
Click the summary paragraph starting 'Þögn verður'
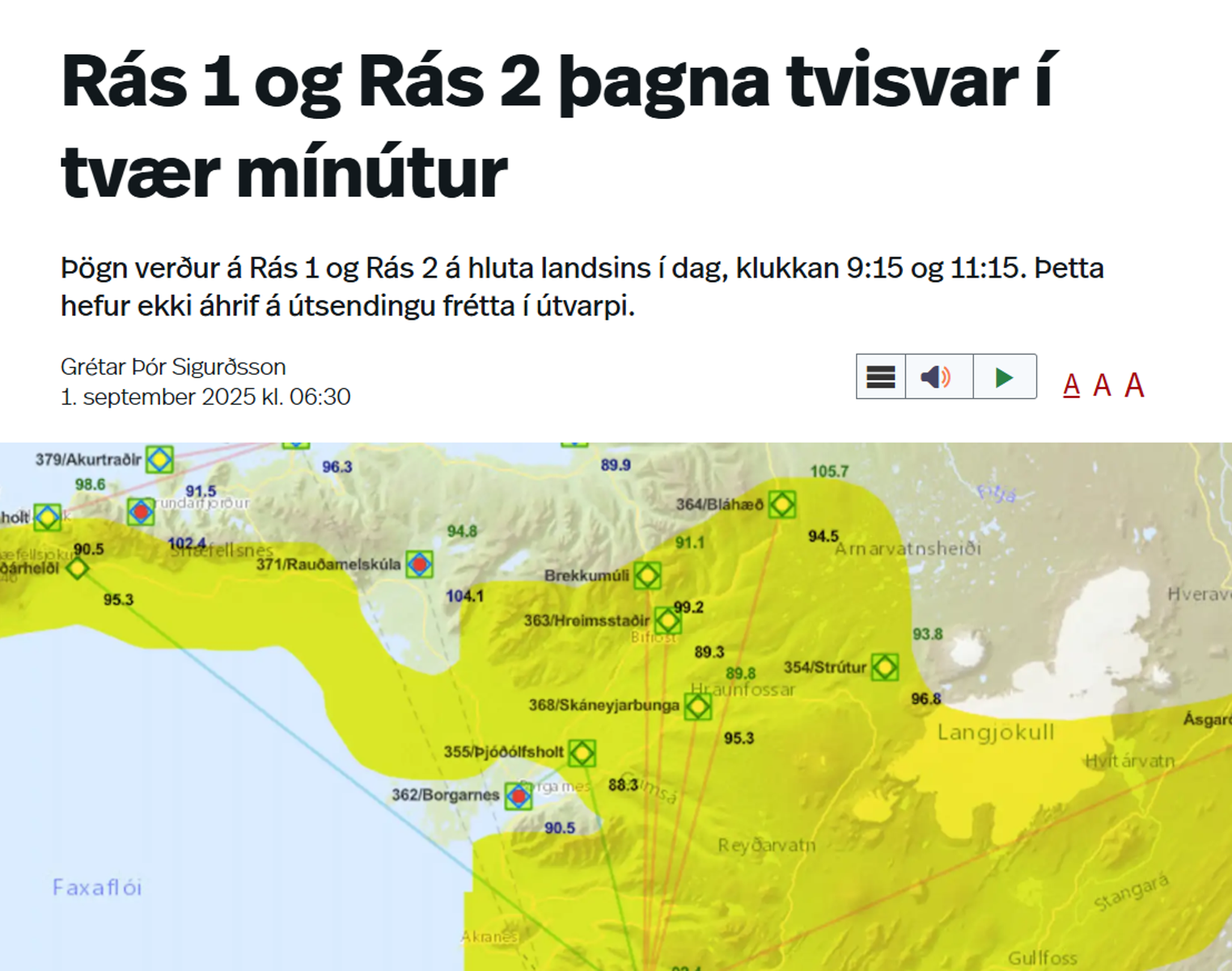pos(582,286)
